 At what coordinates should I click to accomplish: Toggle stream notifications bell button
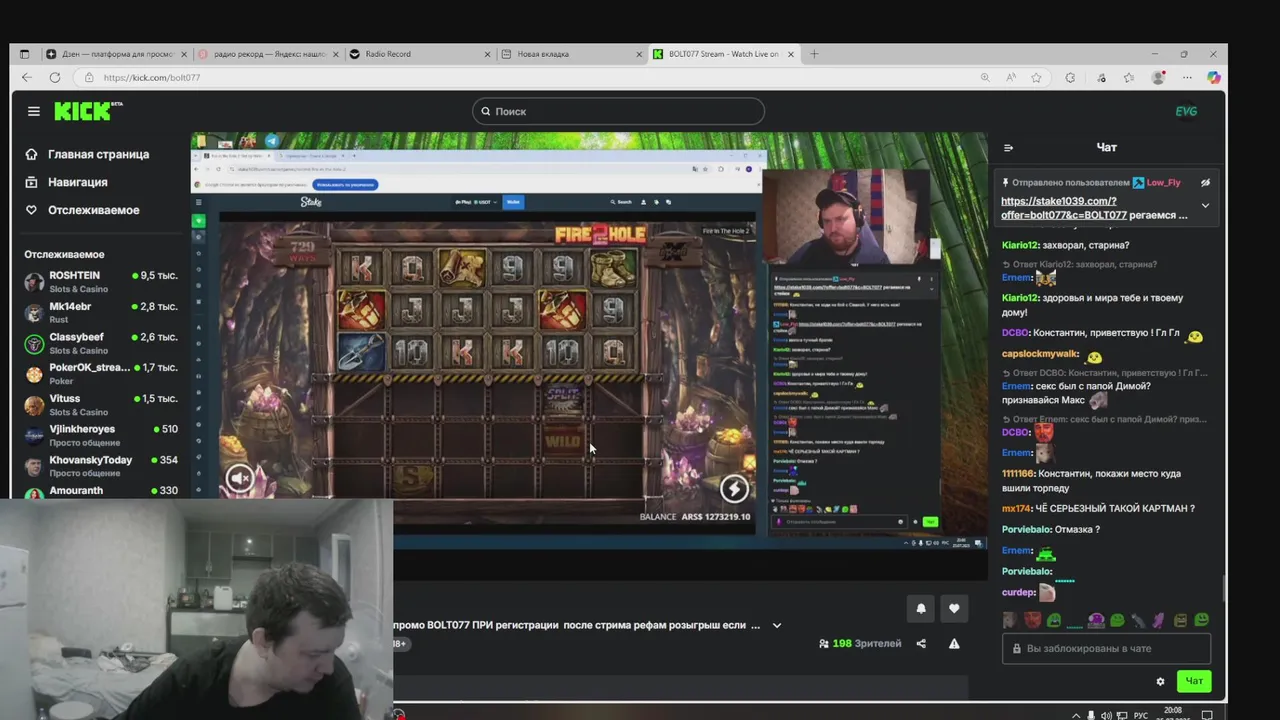(x=921, y=608)
